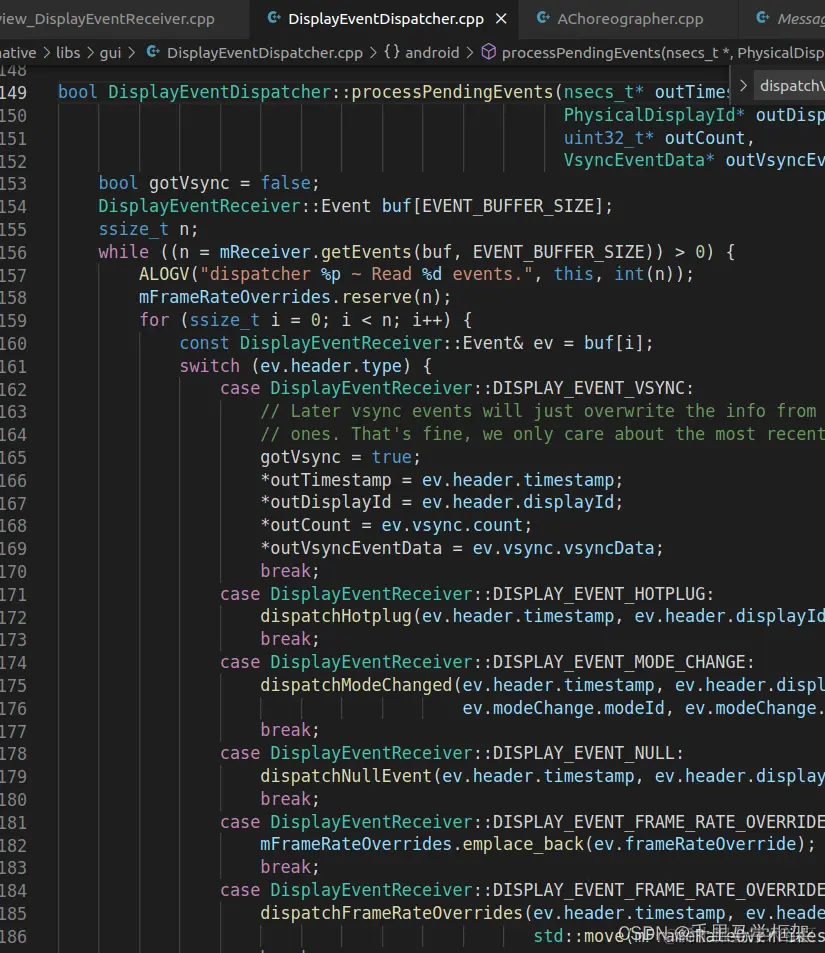Open the DisplayEventDispatcher.cpp breadcrumb dropdown
This screenshot has height=953, width=825.
264,53
